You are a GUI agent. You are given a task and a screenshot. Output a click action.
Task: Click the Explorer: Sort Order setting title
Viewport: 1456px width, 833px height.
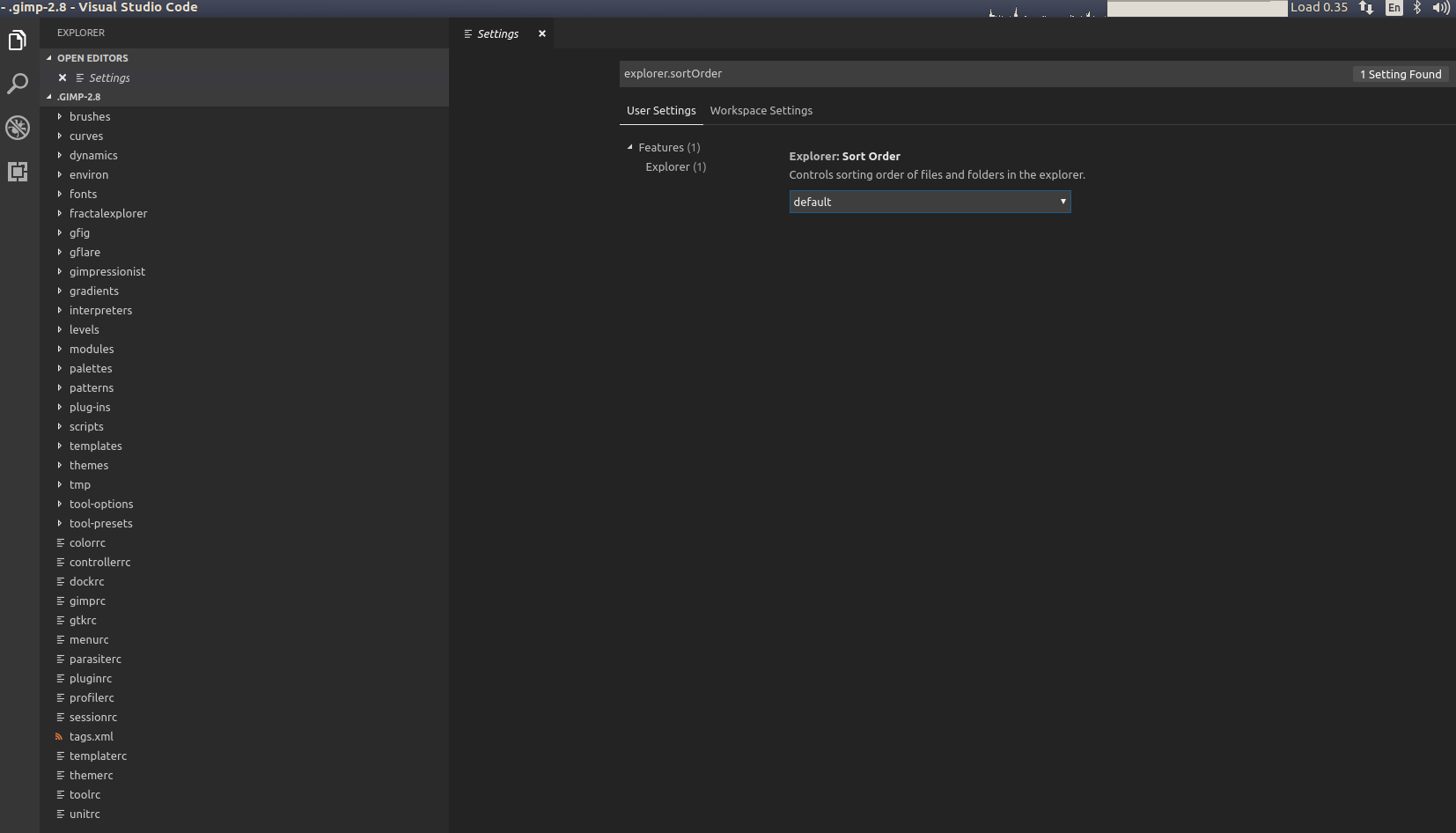[x=844, y=156]
